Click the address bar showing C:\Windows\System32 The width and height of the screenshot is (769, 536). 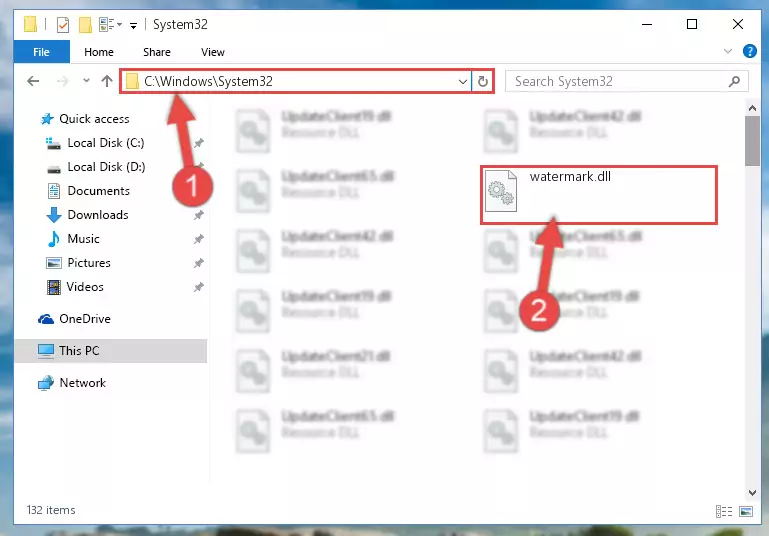[296, 81]
